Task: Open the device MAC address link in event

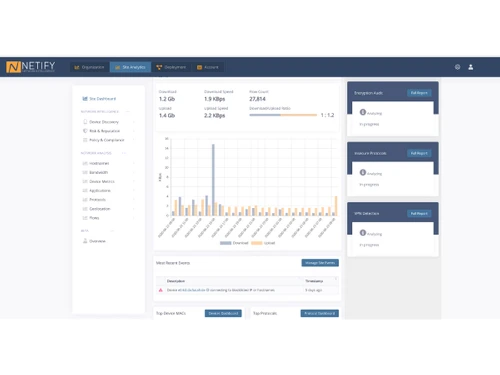Action: coord(192,290)
